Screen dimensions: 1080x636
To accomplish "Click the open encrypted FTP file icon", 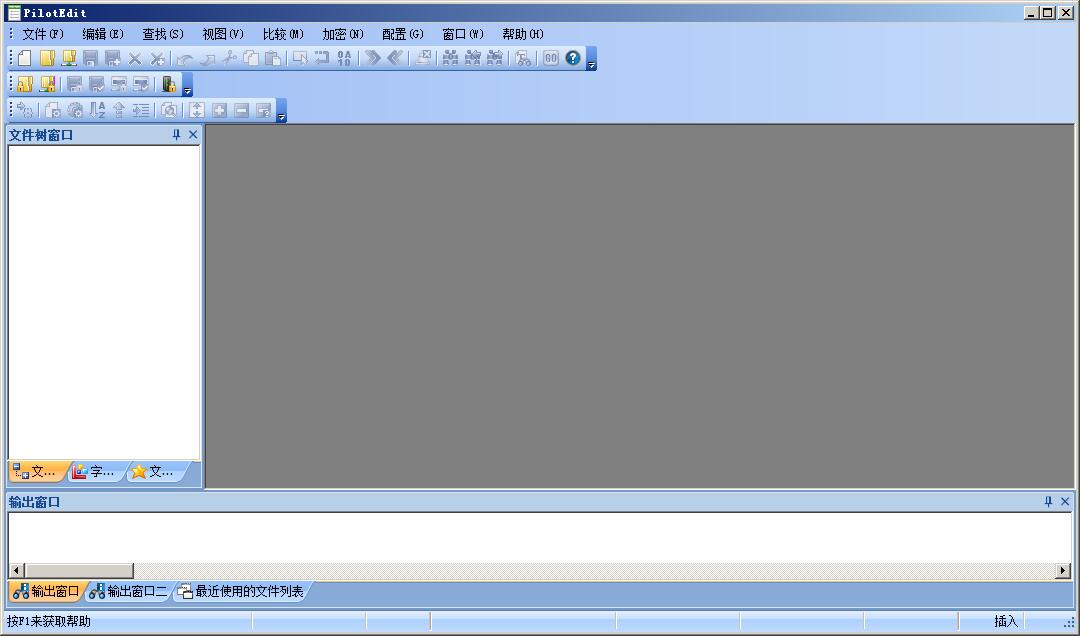I will point(47,84).
